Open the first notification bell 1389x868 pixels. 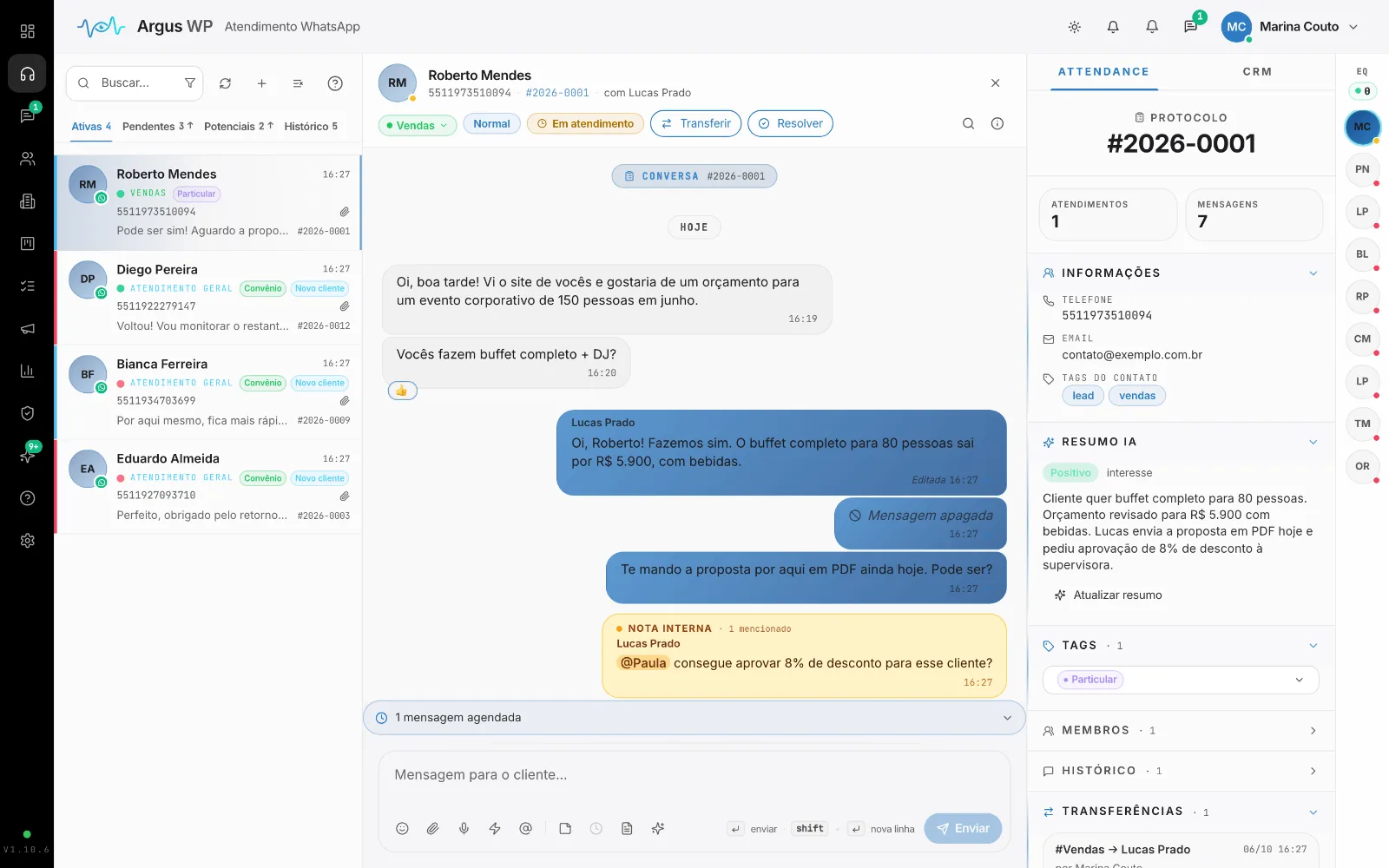pos(1113,27)
